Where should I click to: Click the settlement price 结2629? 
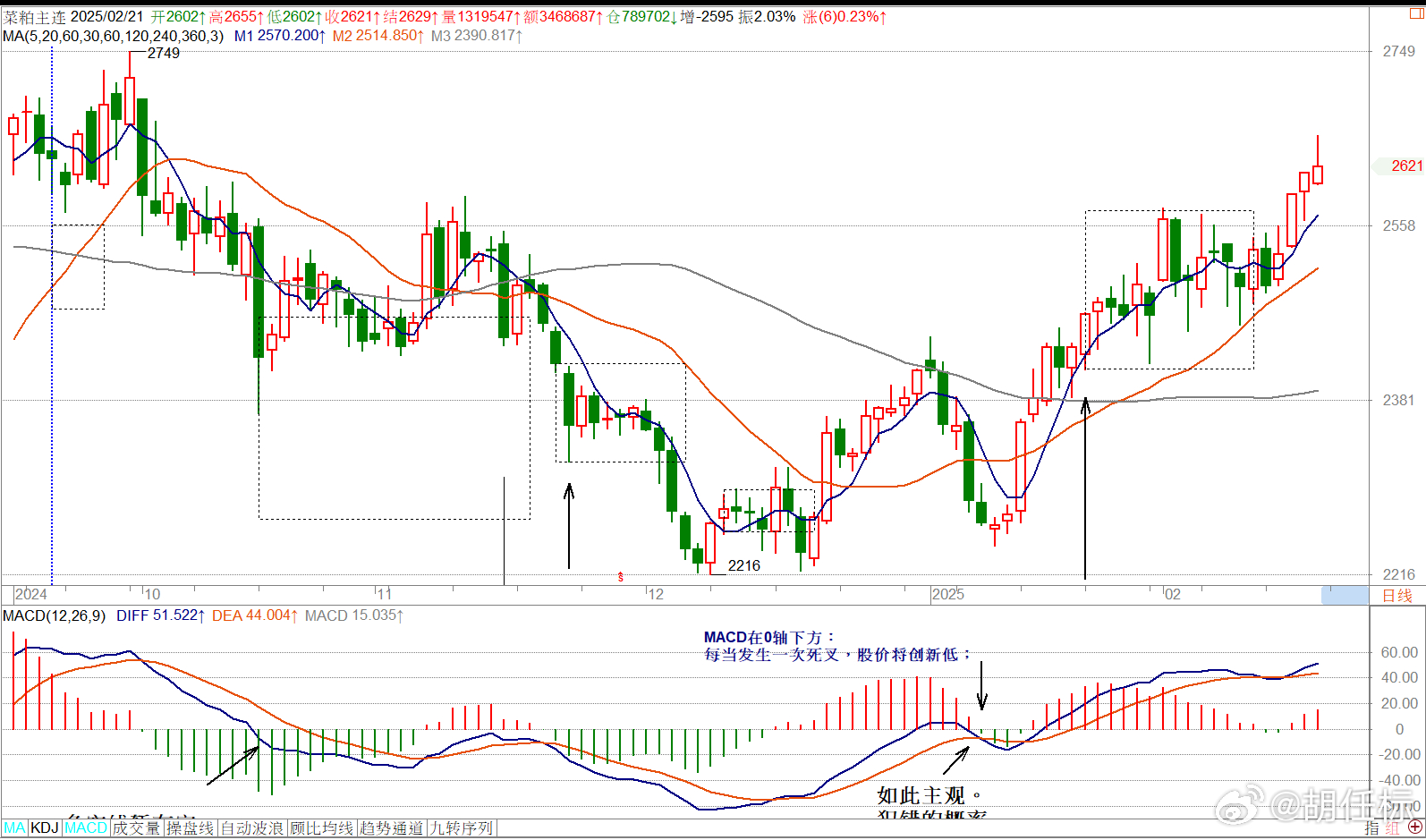pos(411,17)
